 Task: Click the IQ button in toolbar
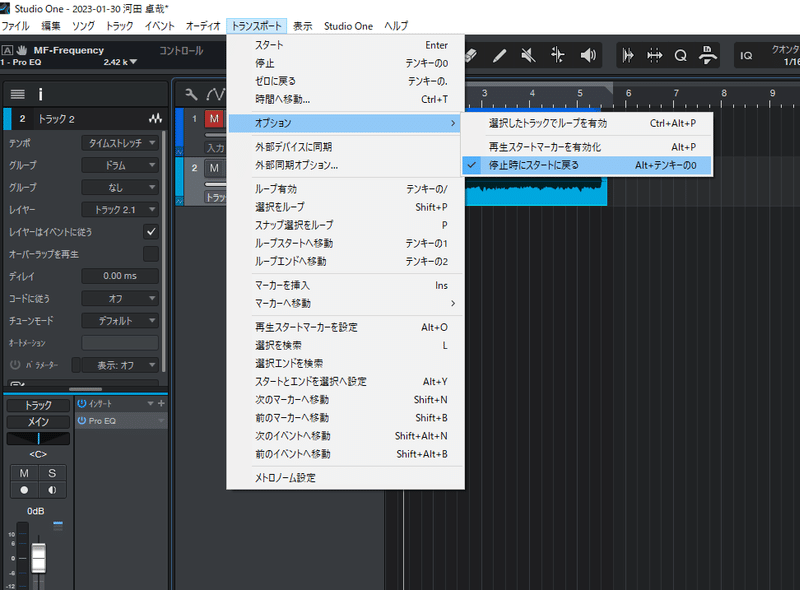[746, 55]
